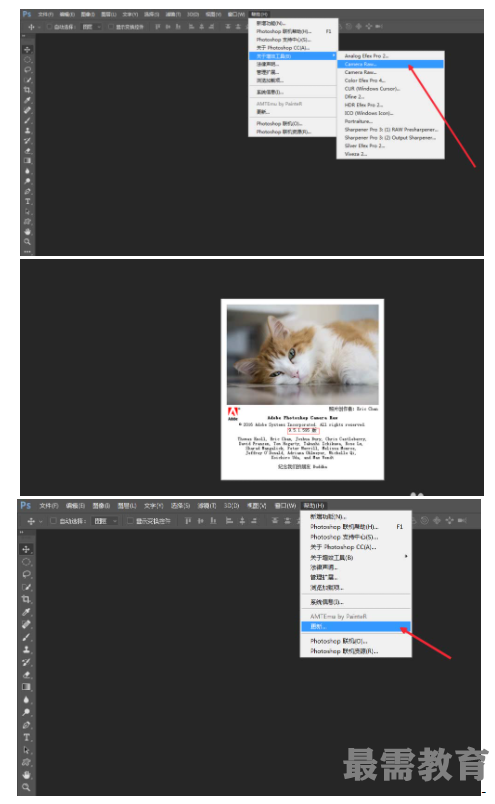Open the 图层 dropdown in lower options bar
Image resolution: width=495 pixels, height=804 pixels.
coord(105,521)
